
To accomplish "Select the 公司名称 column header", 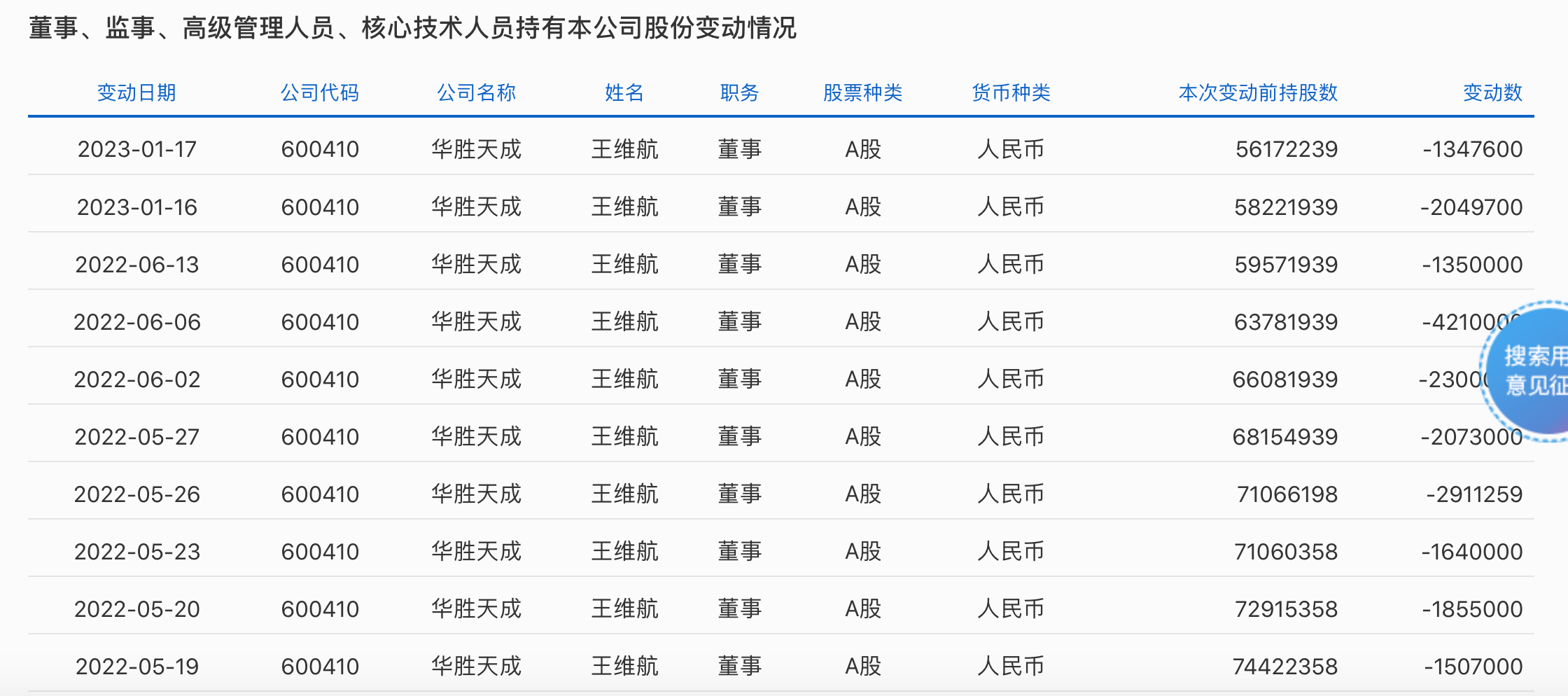I will pyautogui.click(x=476, y=92).
